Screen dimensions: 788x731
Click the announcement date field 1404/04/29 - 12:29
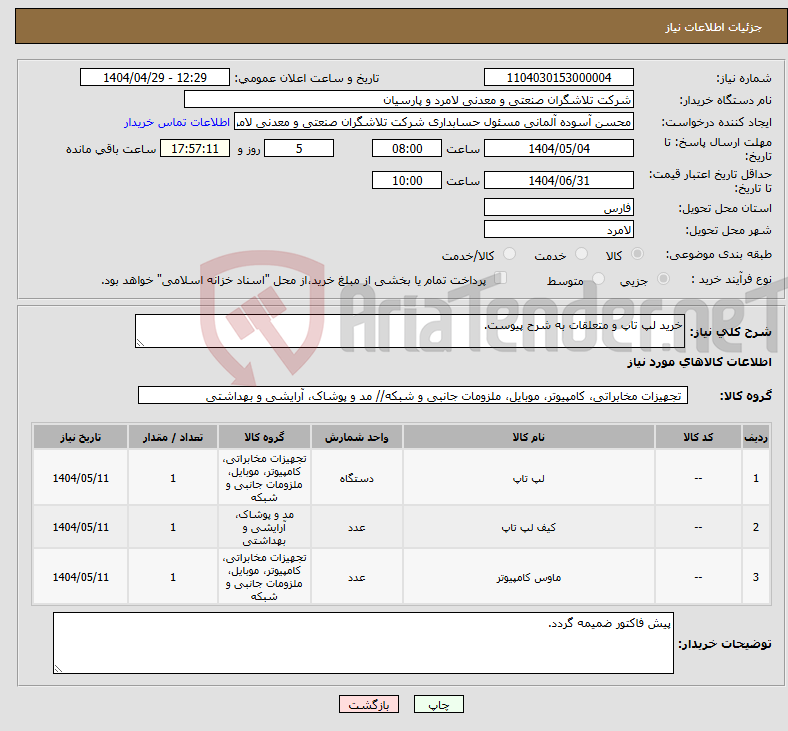click(155, 77)
